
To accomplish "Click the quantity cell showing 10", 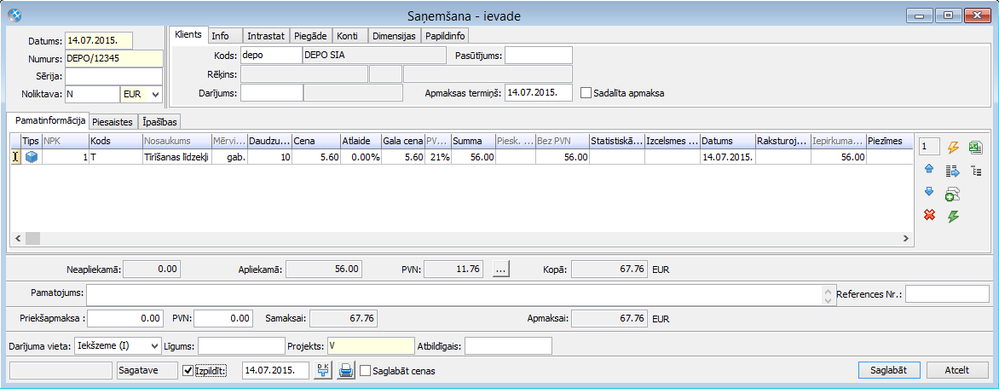I will click(x=269, y=157).
